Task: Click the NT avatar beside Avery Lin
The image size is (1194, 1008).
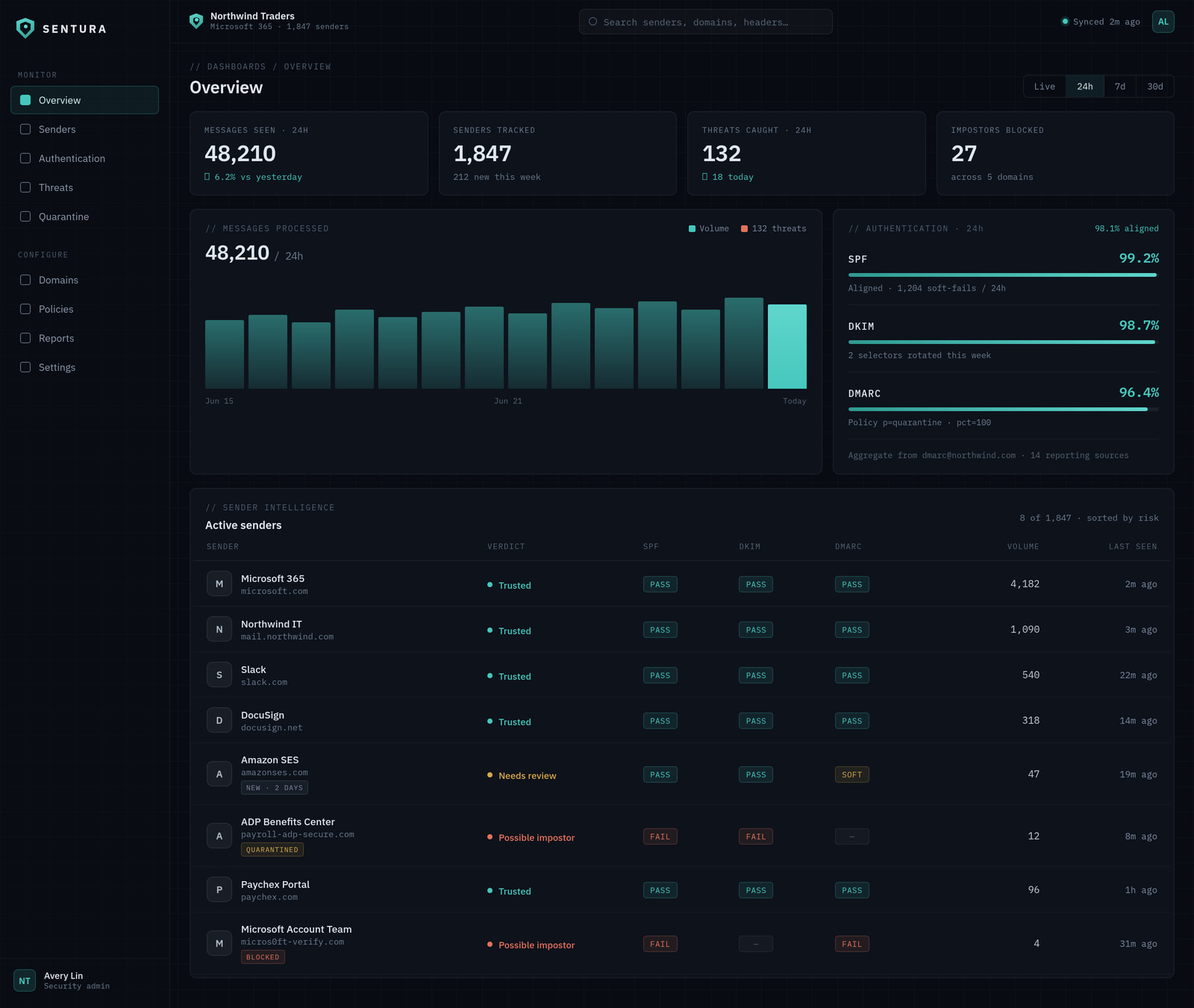Action: coord(25,980)
